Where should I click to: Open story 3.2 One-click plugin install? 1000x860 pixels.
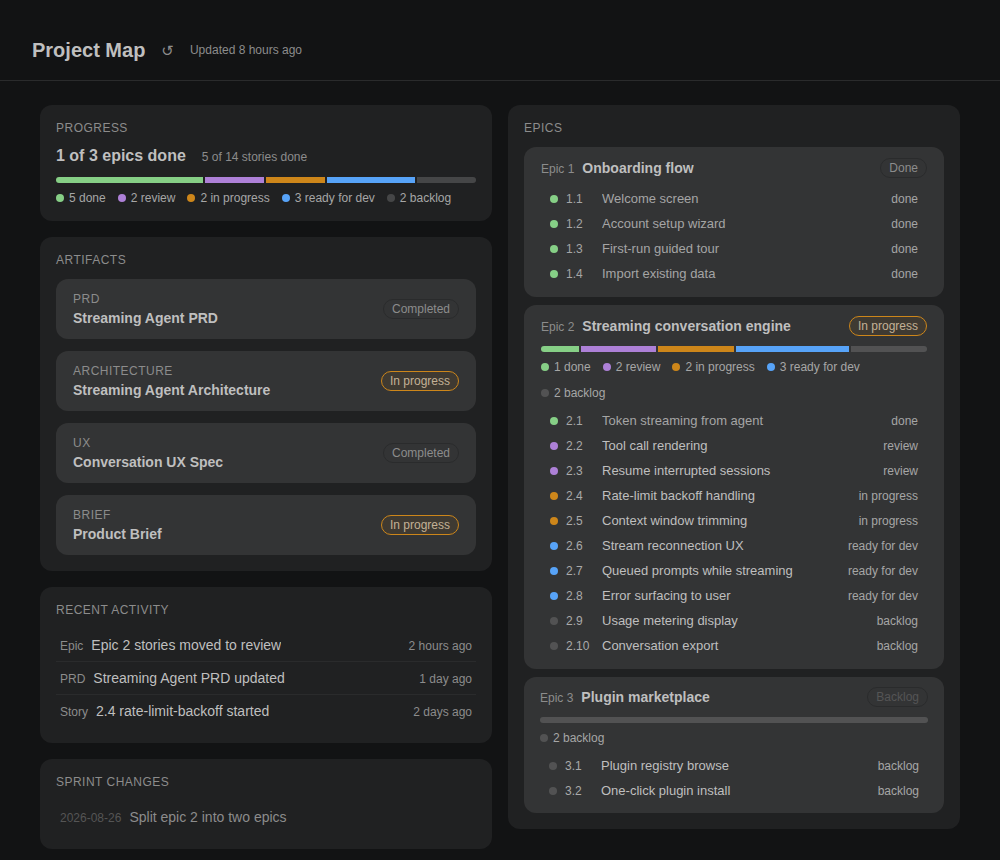click(x=733, y=791)
